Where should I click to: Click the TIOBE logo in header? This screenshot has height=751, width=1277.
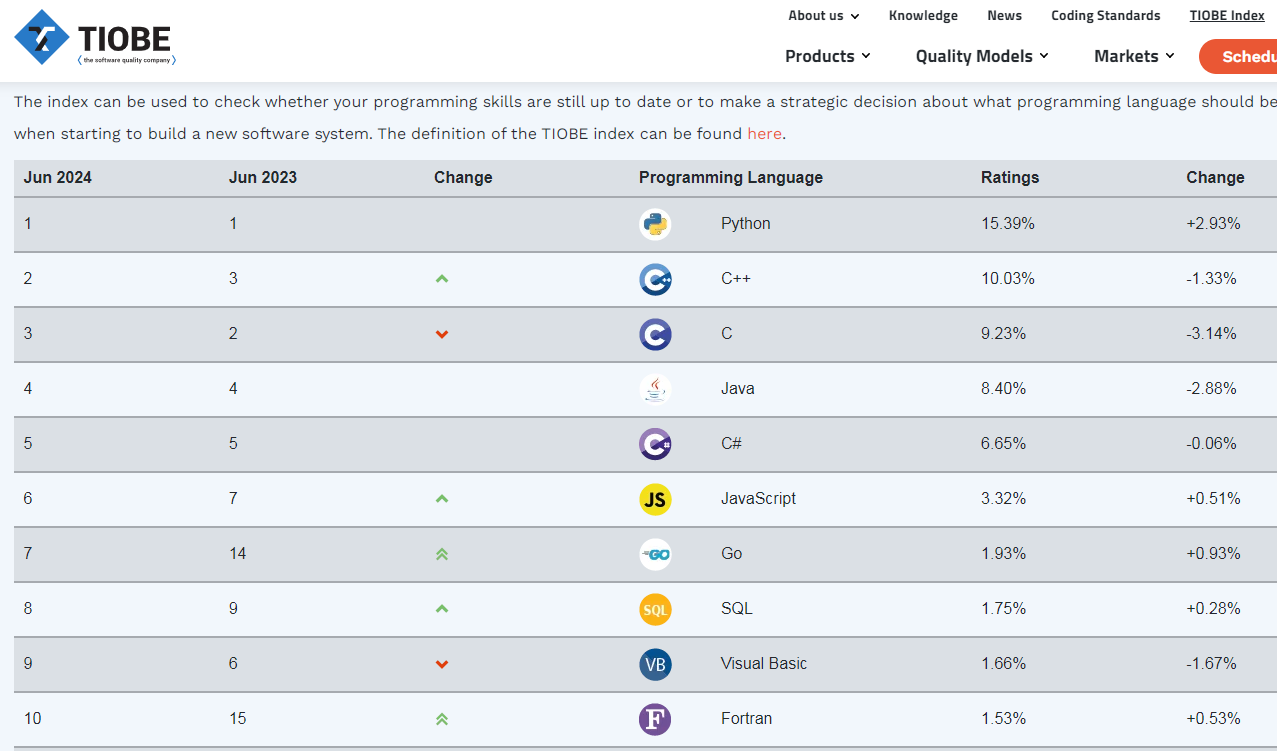95,39
